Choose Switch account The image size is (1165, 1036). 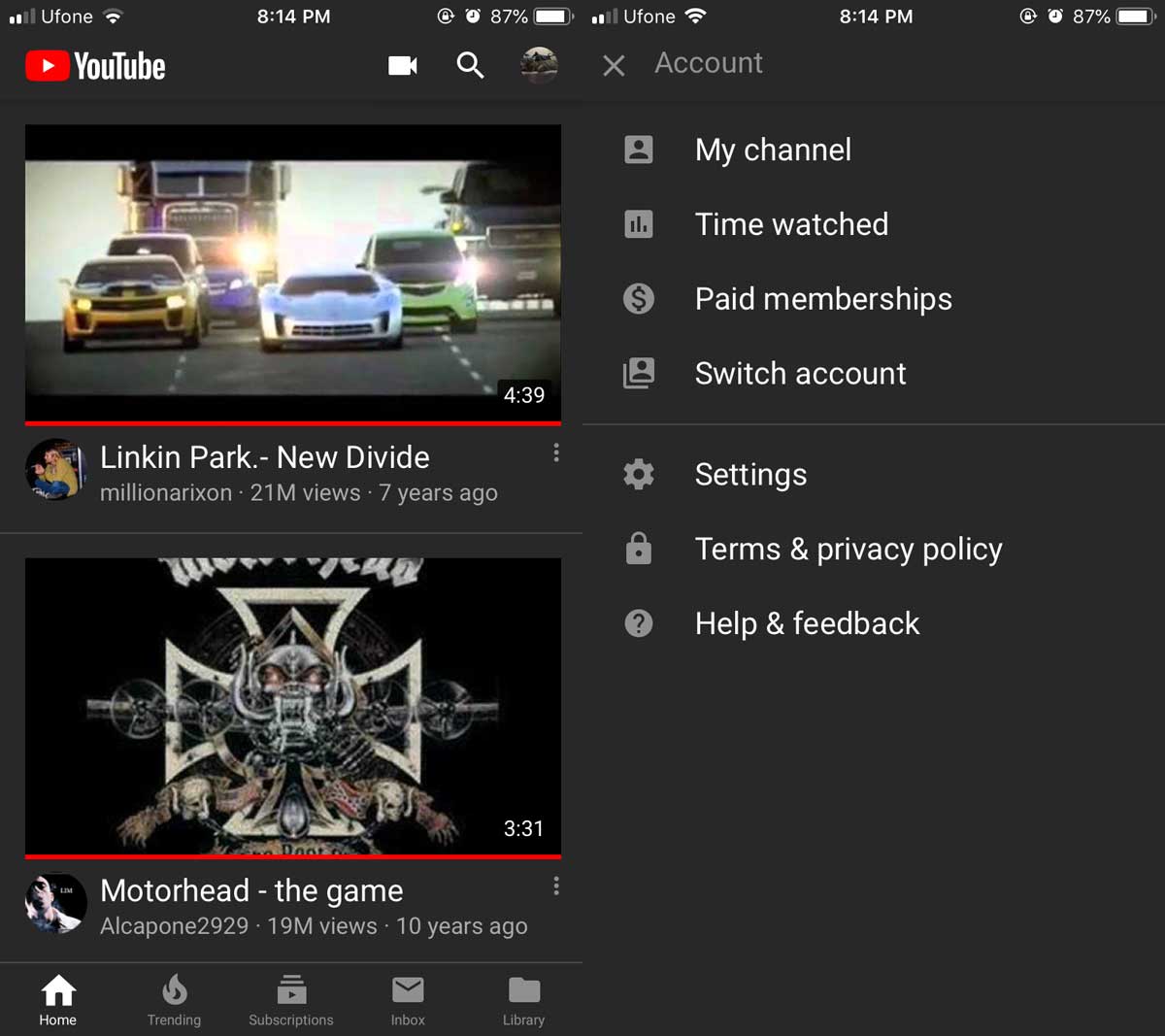[x=874, y=373]
